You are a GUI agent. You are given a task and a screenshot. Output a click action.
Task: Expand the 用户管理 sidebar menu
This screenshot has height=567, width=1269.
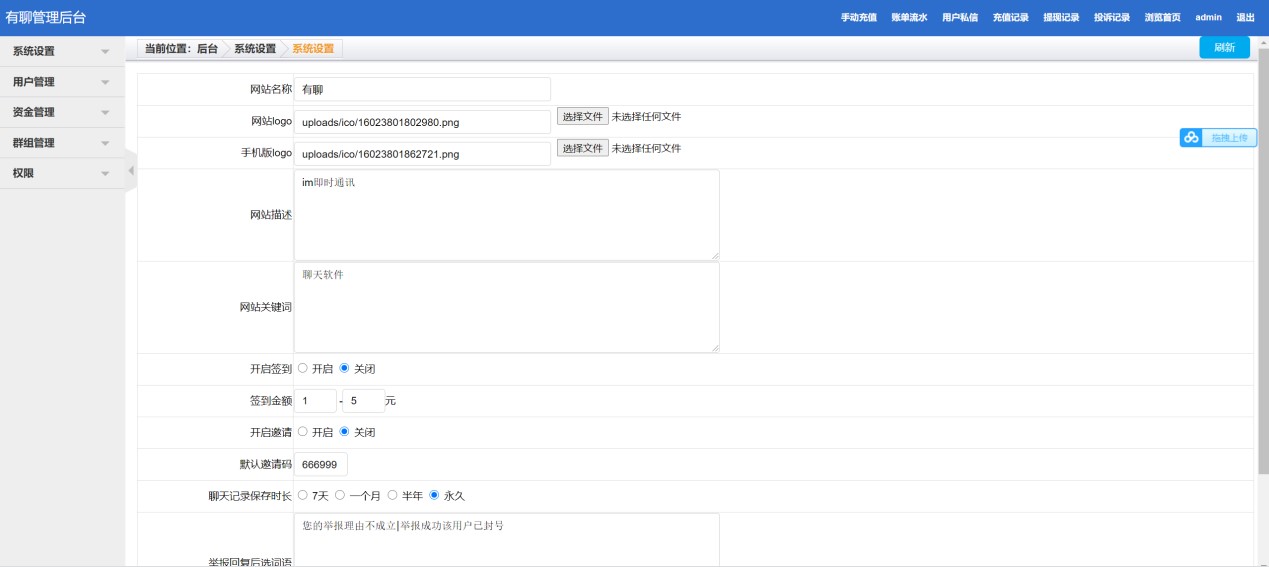[62, 82]
